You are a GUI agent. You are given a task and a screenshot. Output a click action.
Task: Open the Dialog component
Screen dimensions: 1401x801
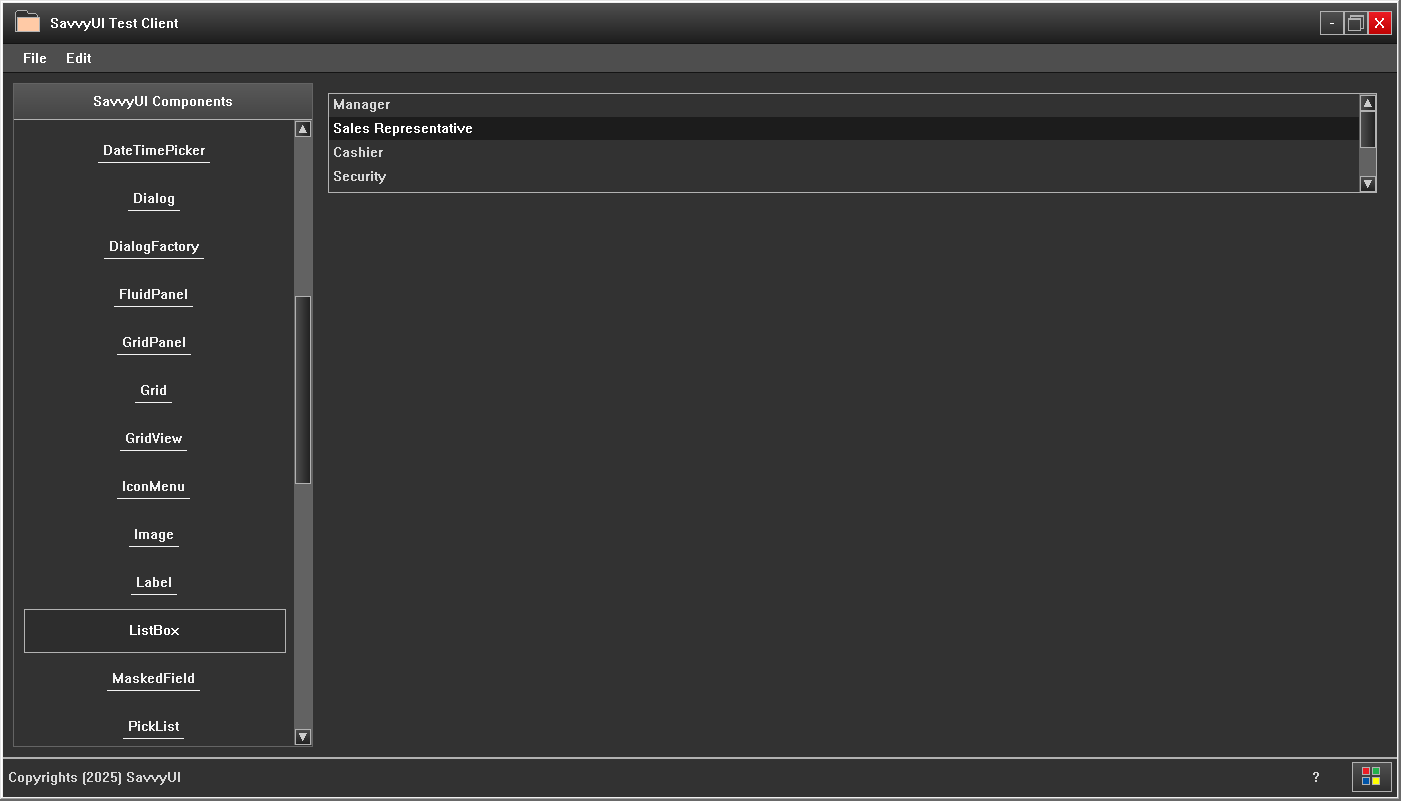pos(153,198)
